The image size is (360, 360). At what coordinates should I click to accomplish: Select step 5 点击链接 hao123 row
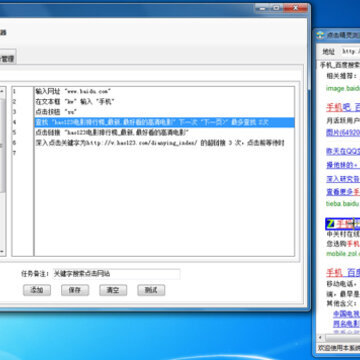click(x=164, y=133)
